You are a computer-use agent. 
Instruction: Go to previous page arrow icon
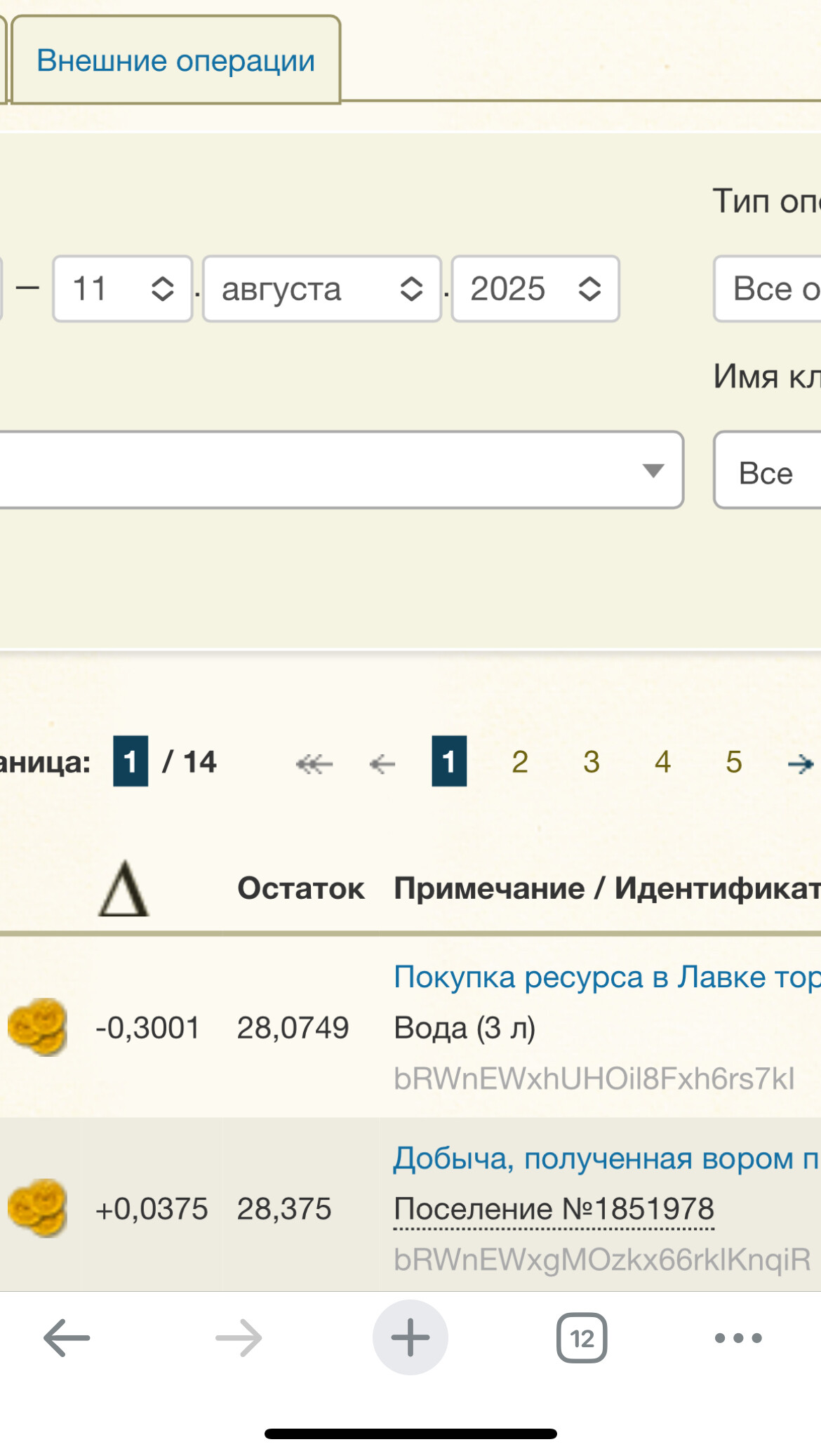tap(382, 763)
